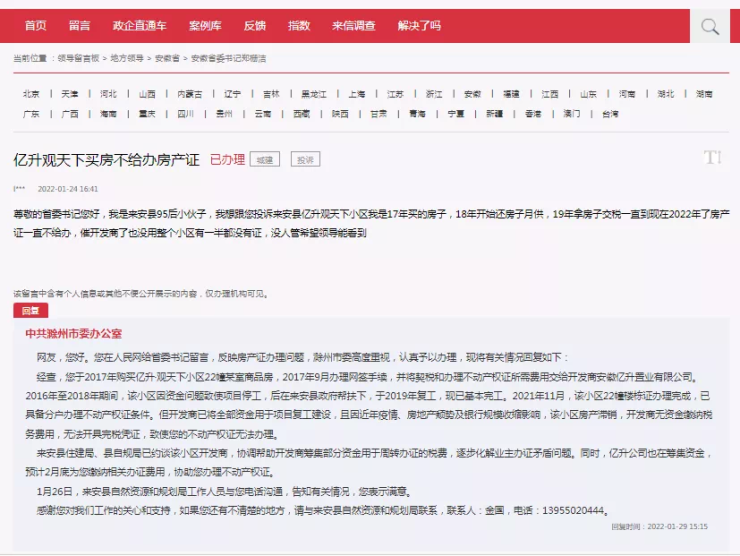This screenshot has width=740, height=556.
Task: Select province 新疆
Action: point(495,114)
